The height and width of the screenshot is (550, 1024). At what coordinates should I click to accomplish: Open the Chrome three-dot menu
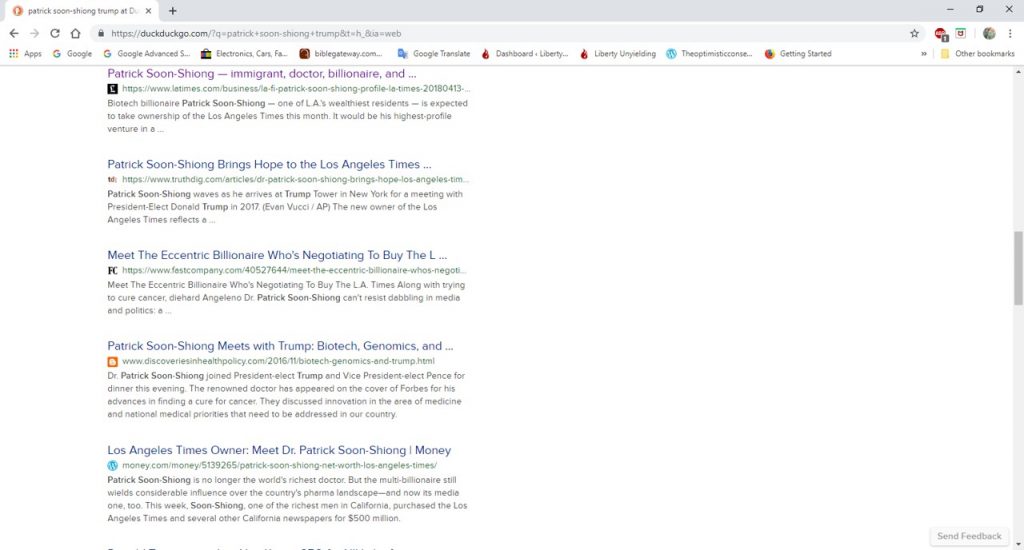pos(1010,33)
